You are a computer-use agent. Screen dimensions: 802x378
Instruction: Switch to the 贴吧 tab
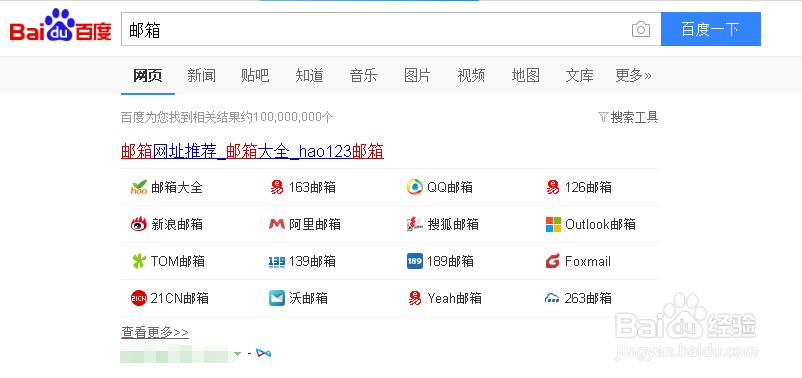(255, 76)
